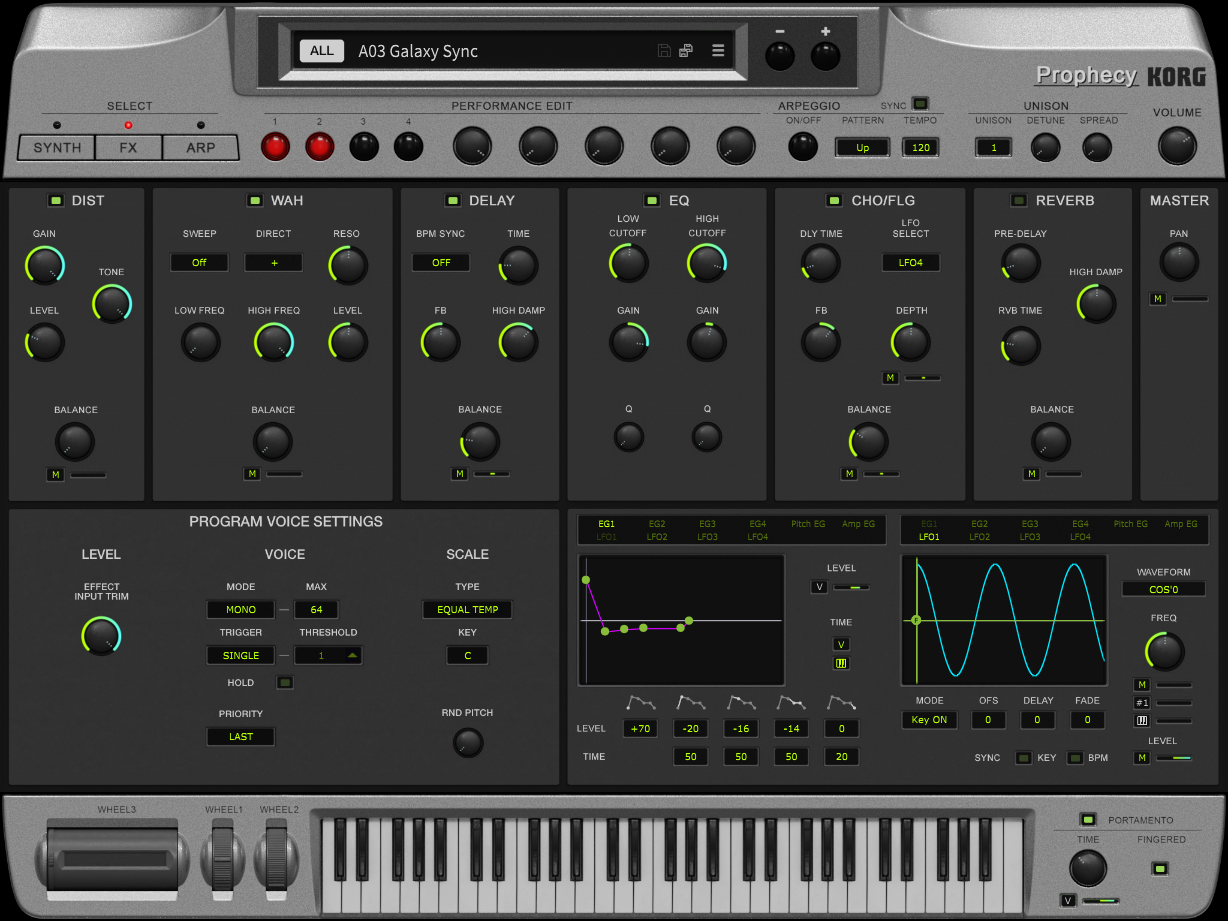
Task: Click the Arpeggio ON/OFF button
Action: pyautogui.click(x=802, y=146)
